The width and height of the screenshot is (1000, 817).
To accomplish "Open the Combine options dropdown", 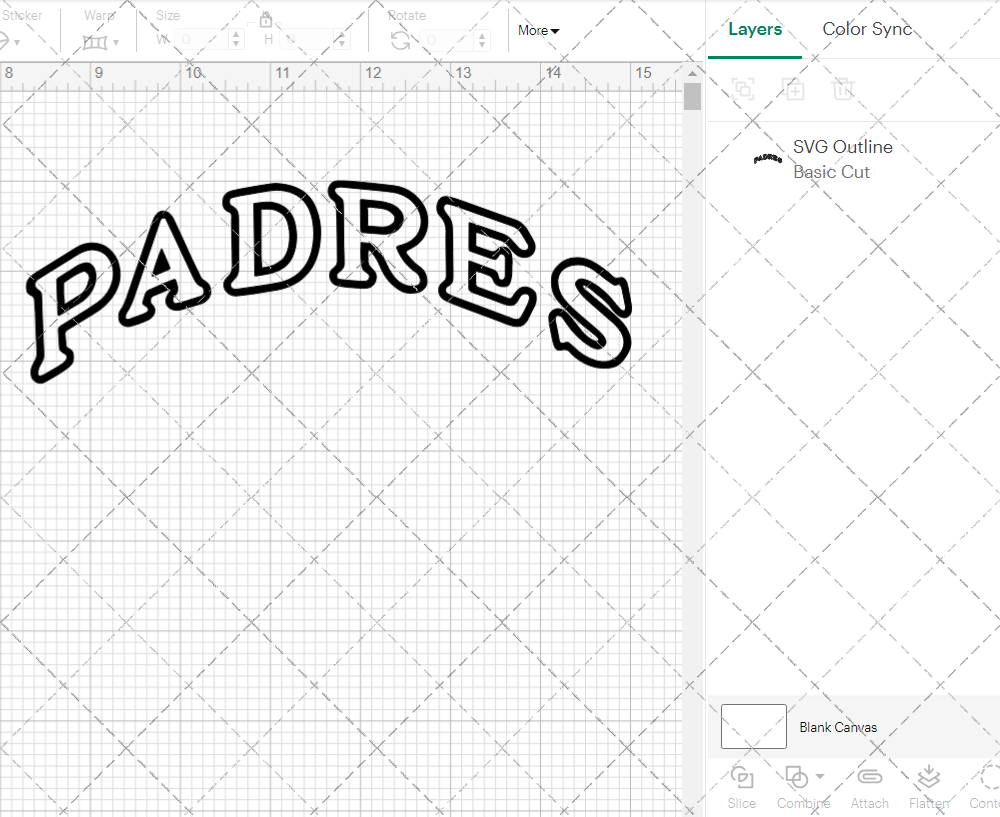I will (818, 778).
